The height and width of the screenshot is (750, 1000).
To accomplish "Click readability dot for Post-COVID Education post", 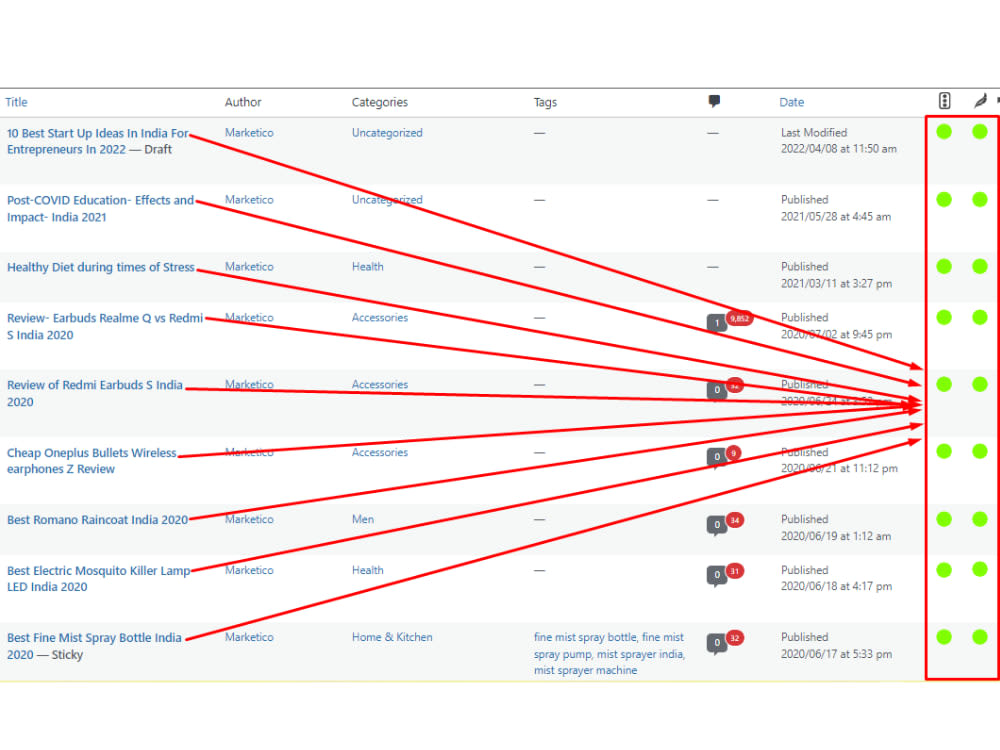I will point(980,200).
